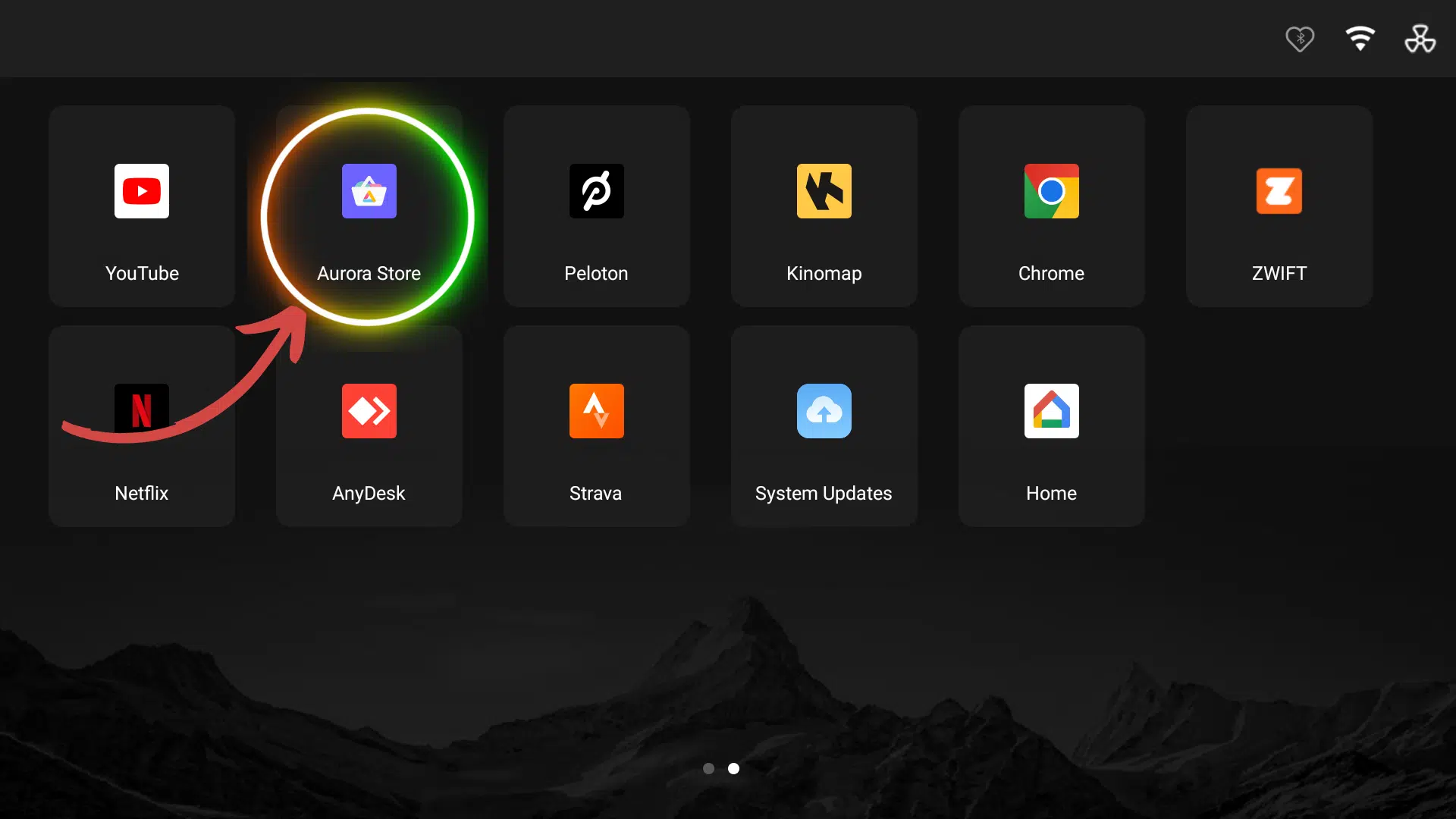Open the Peloton app icon
This screenshot has height=819, width=1456.
pos(597,191)
